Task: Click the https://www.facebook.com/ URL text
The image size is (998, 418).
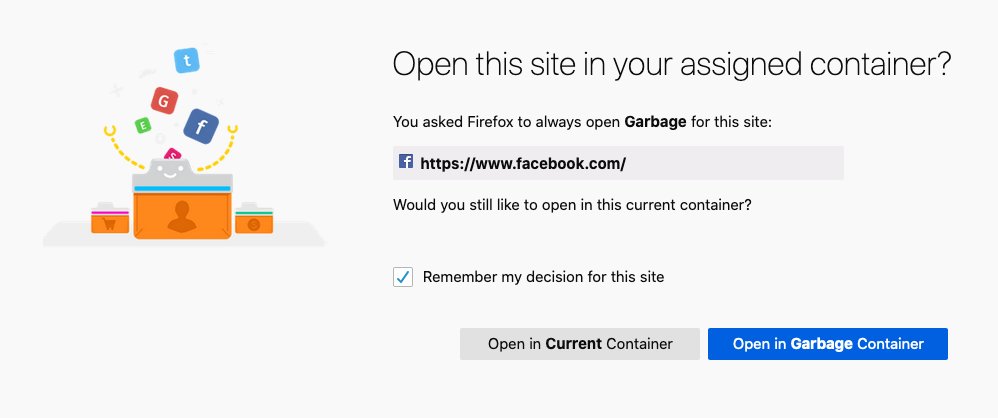Action: pos(523,164)
